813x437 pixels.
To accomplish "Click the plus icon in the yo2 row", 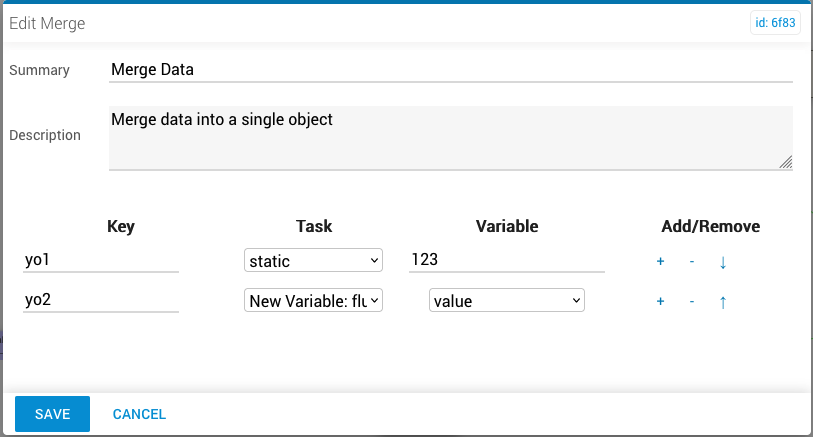I will [x=660, y=302].
